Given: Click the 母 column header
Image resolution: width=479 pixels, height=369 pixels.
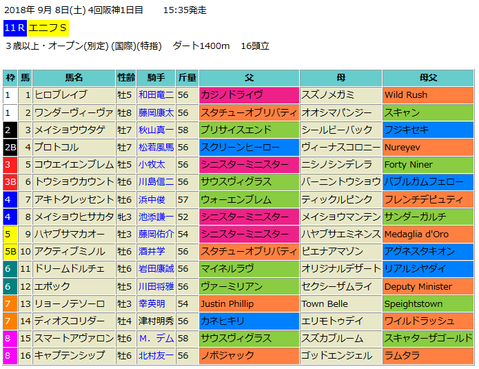Looking at the screenshot, I should point(341,78).
